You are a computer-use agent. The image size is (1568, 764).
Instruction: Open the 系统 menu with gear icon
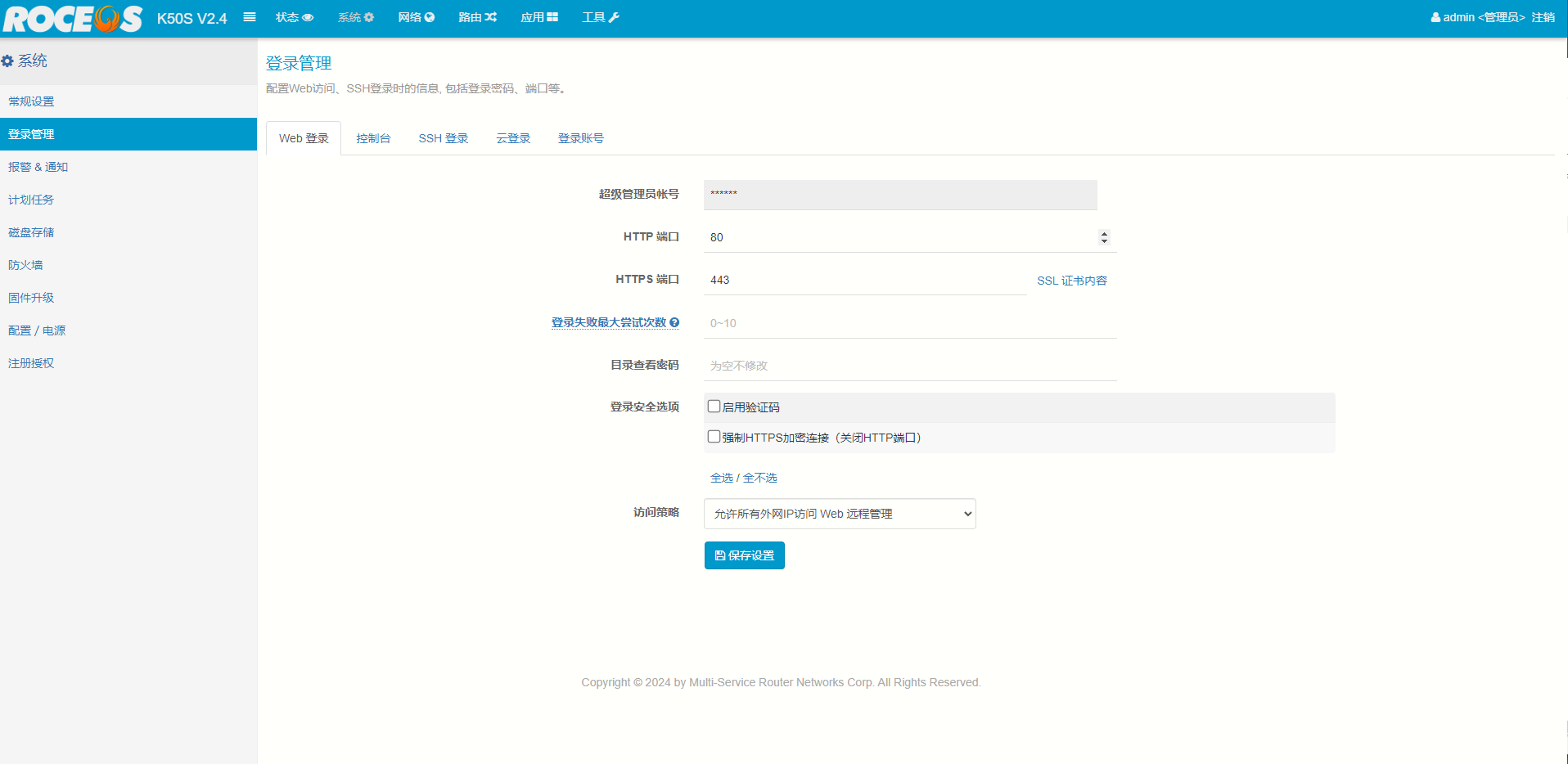tap(355, 17)
